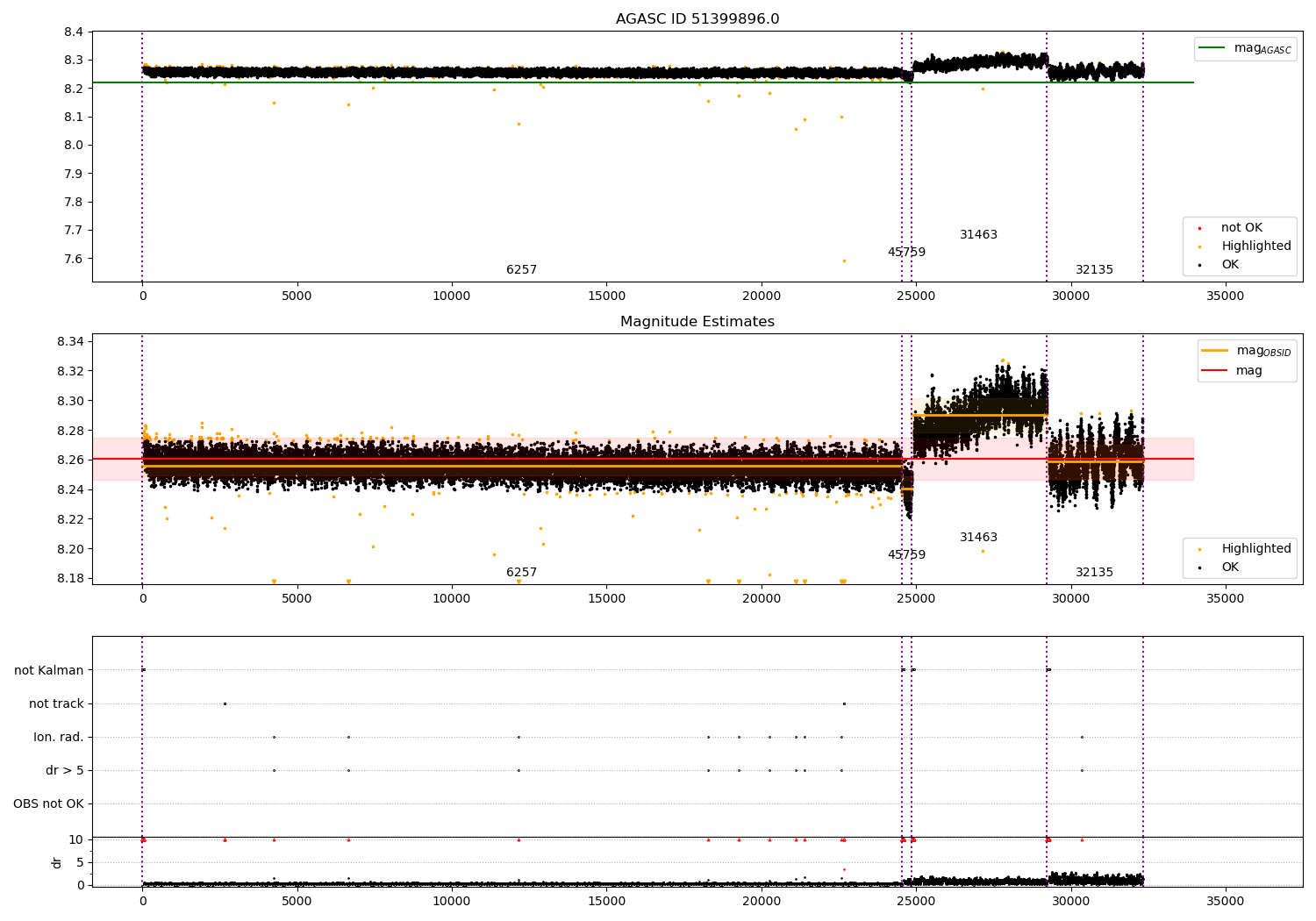Click the 7.6 magnitude outlier point in top plot

[844, 261]
